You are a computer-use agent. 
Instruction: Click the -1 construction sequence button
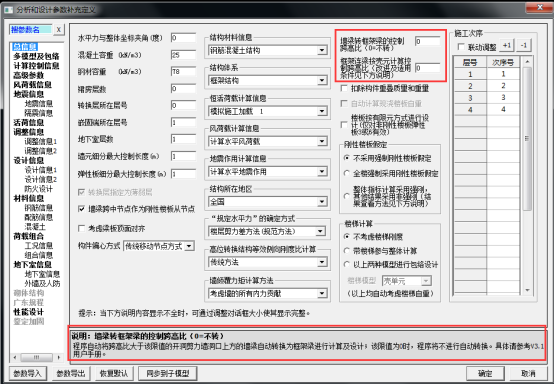pyautogui.click(x=524, y=46)
